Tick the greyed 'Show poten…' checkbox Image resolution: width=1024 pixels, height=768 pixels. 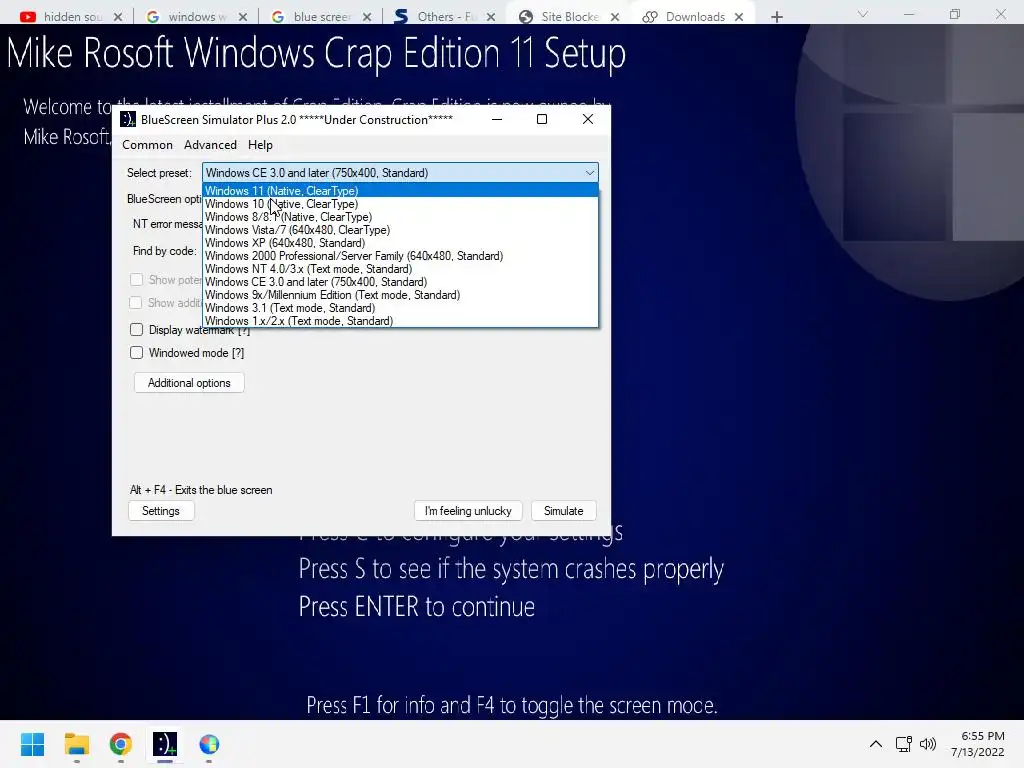click(136, 280)
